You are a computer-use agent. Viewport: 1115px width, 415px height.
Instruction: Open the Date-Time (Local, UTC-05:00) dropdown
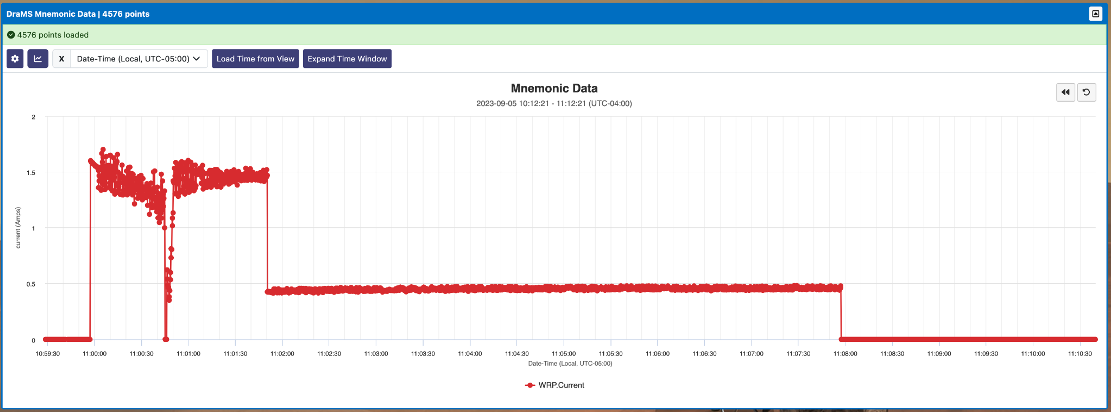pyautogui.click(x=139, y=59)
